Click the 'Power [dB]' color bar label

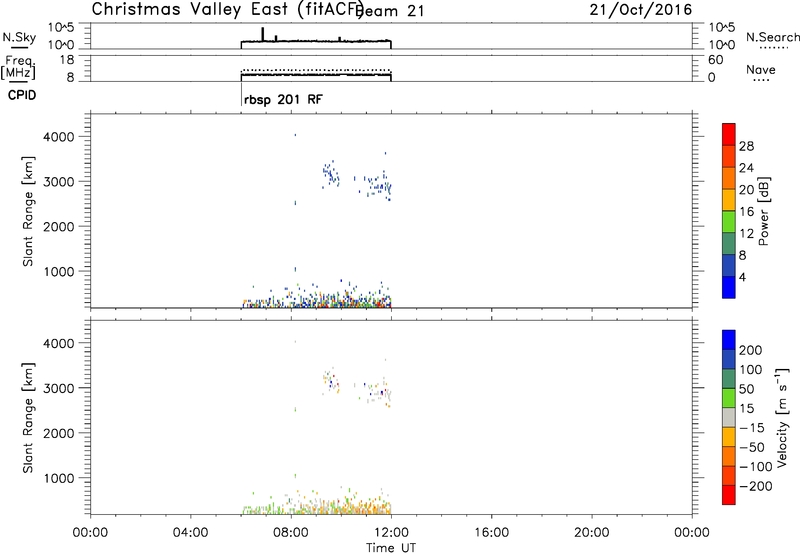coord(764,211)
